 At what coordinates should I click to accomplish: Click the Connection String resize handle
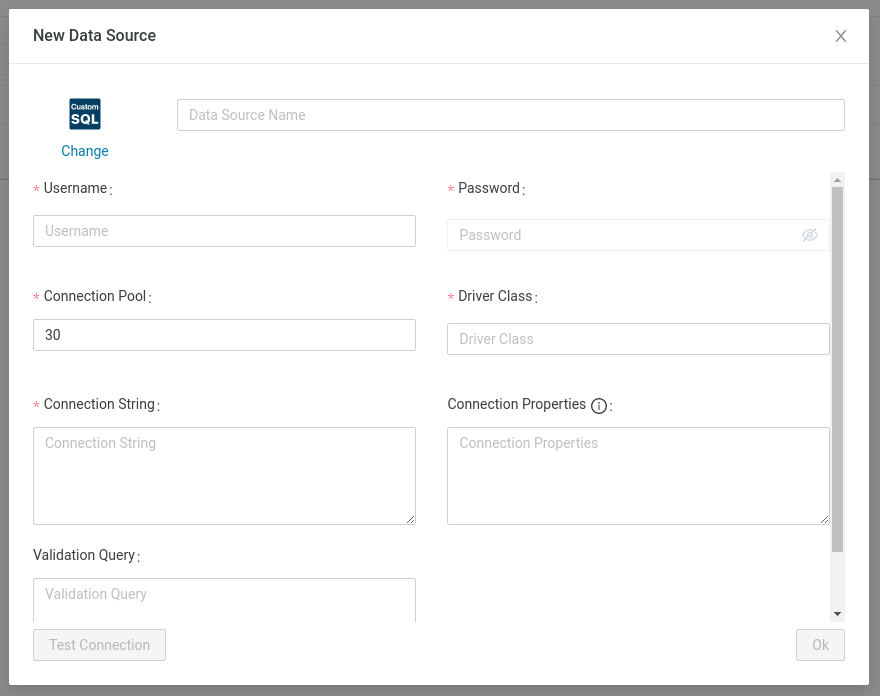pos(410,519)
